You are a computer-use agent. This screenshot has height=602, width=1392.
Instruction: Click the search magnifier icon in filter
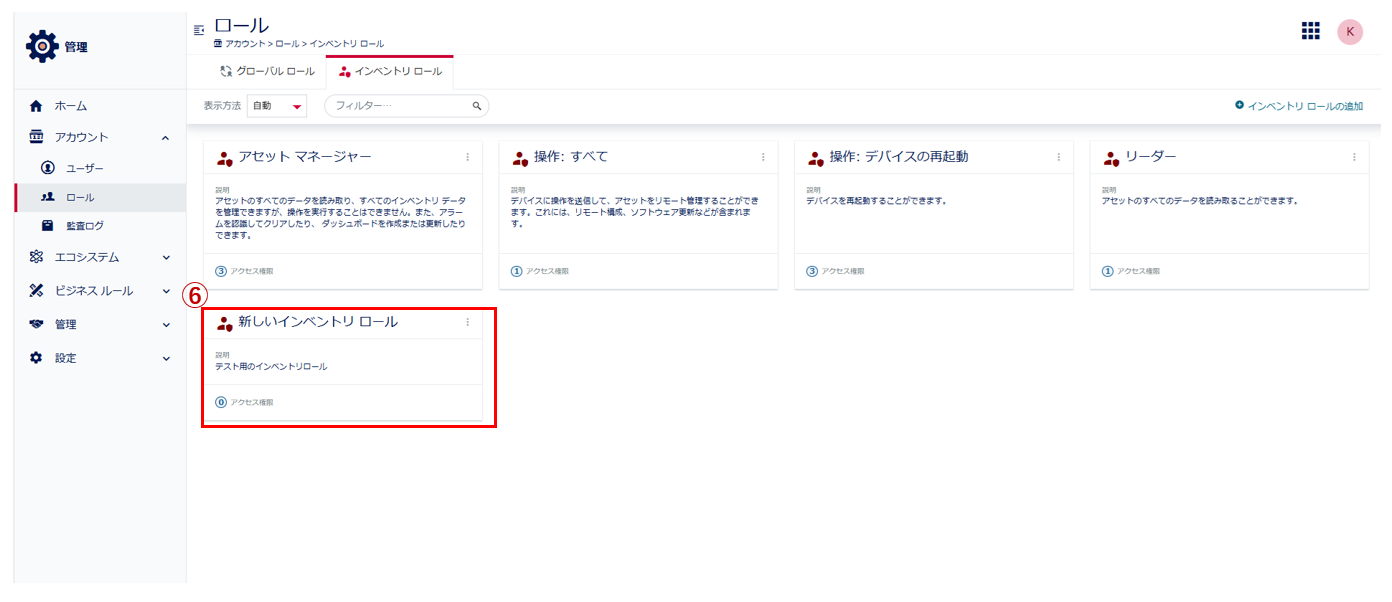[x=477, y=106]
